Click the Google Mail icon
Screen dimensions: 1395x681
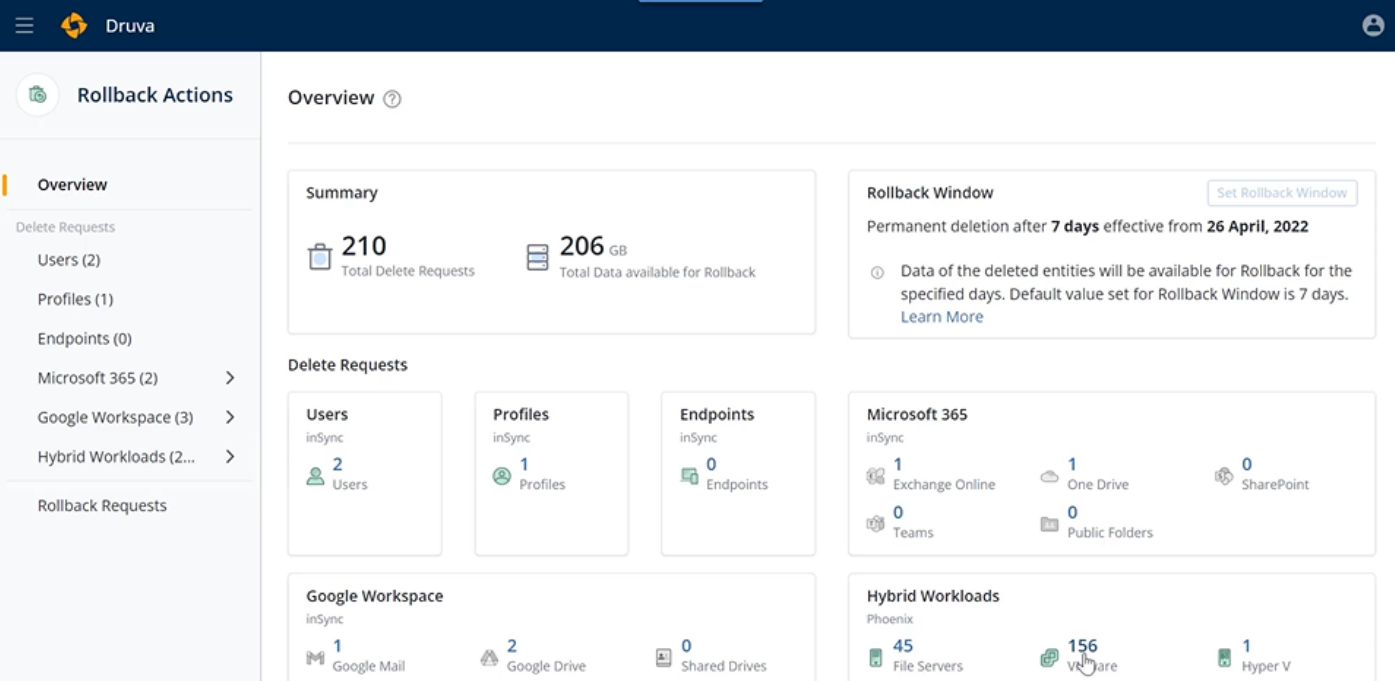click(315, 657)
